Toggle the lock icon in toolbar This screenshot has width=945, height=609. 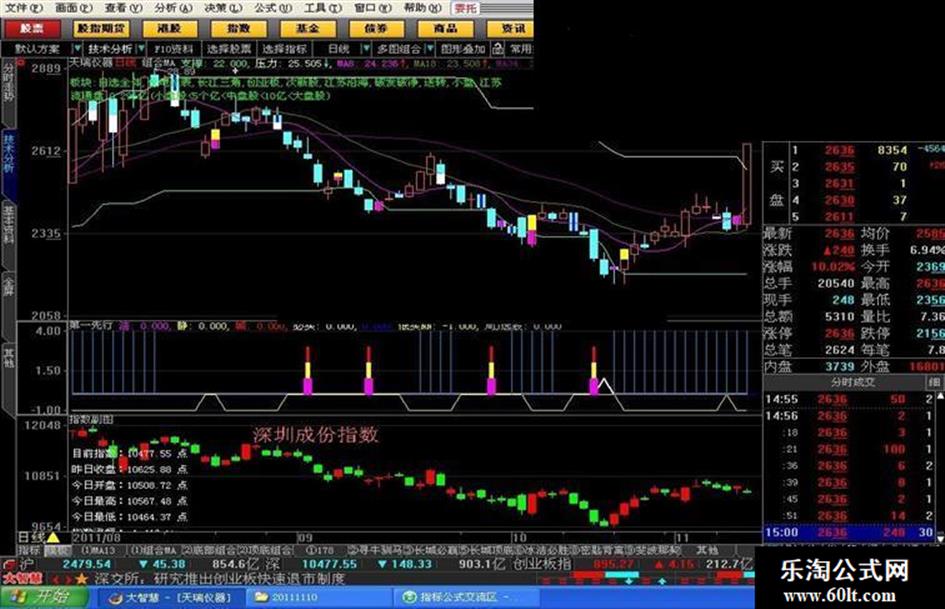[498, 49]
